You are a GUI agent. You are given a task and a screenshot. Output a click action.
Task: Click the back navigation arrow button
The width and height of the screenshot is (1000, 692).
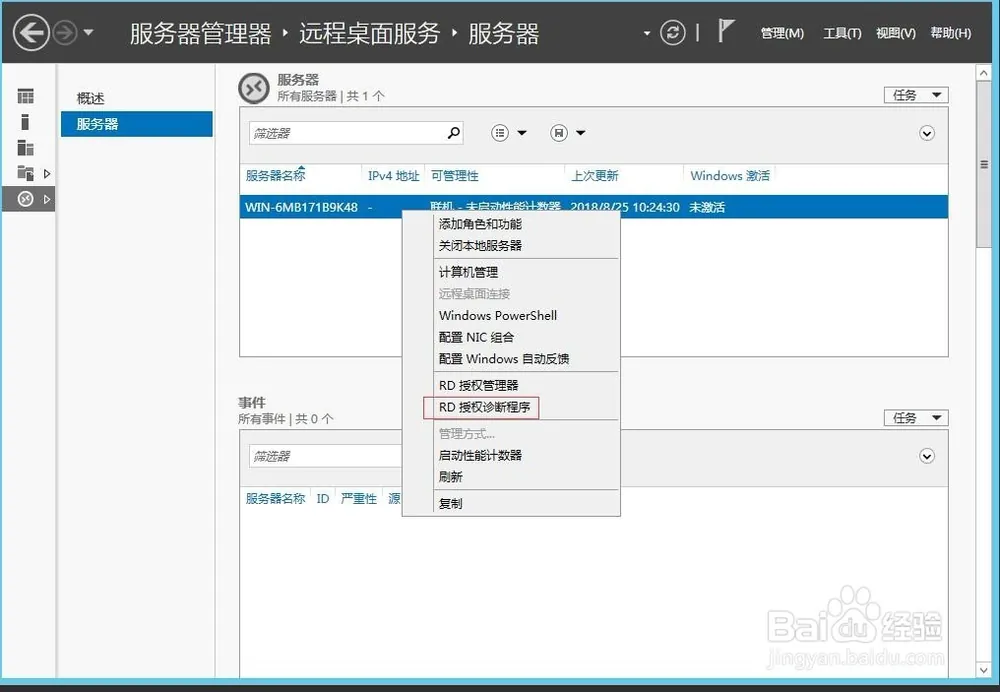[x=32, y=33]
